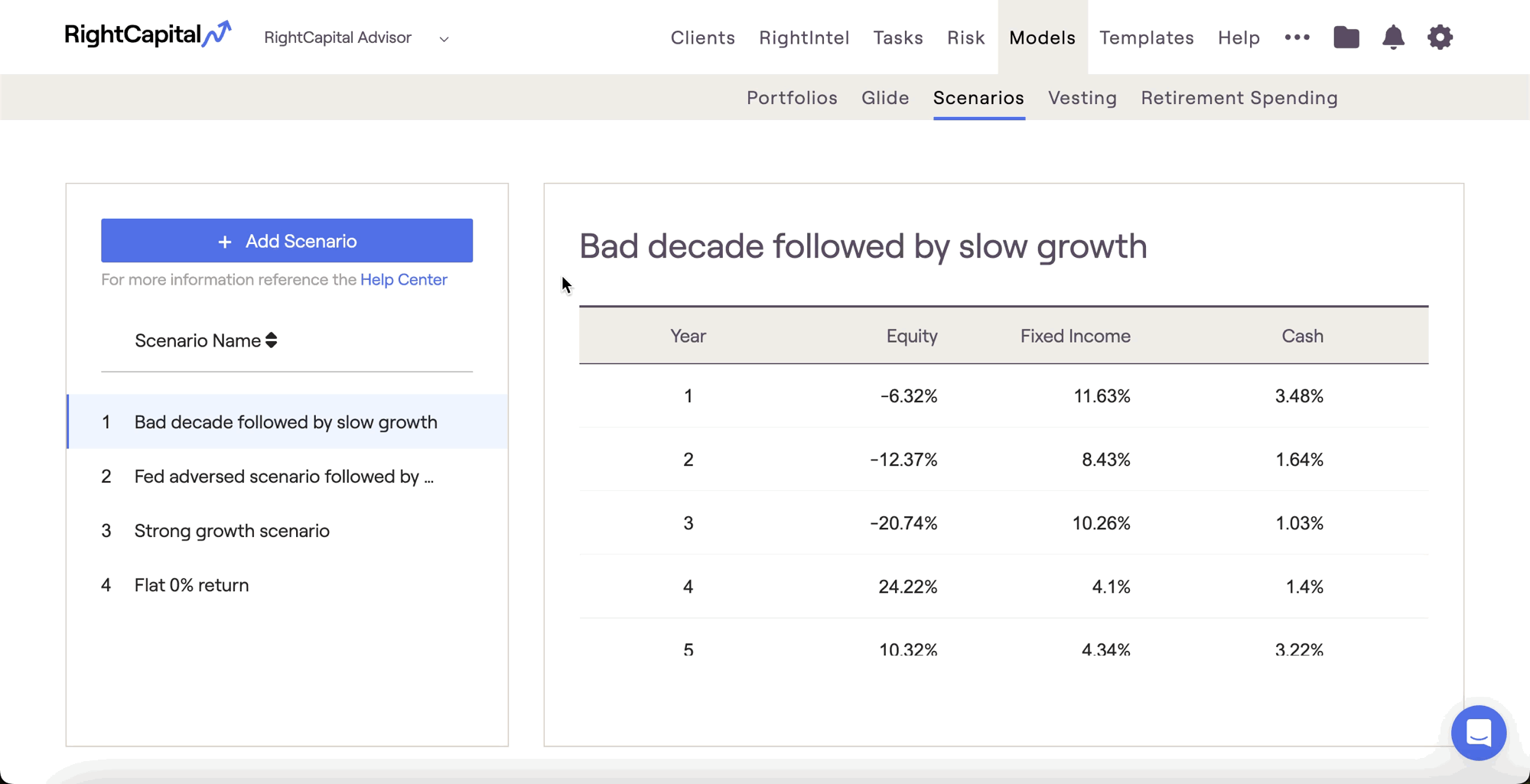Open the settings gear icon
1530x784 pixels.
(x=1440, y=37)
